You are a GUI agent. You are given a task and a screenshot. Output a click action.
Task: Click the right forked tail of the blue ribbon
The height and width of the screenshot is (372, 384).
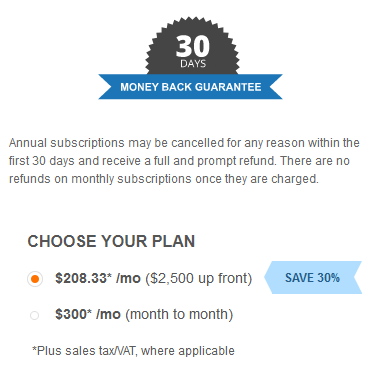pyautogui.click(x=275, y=87)
